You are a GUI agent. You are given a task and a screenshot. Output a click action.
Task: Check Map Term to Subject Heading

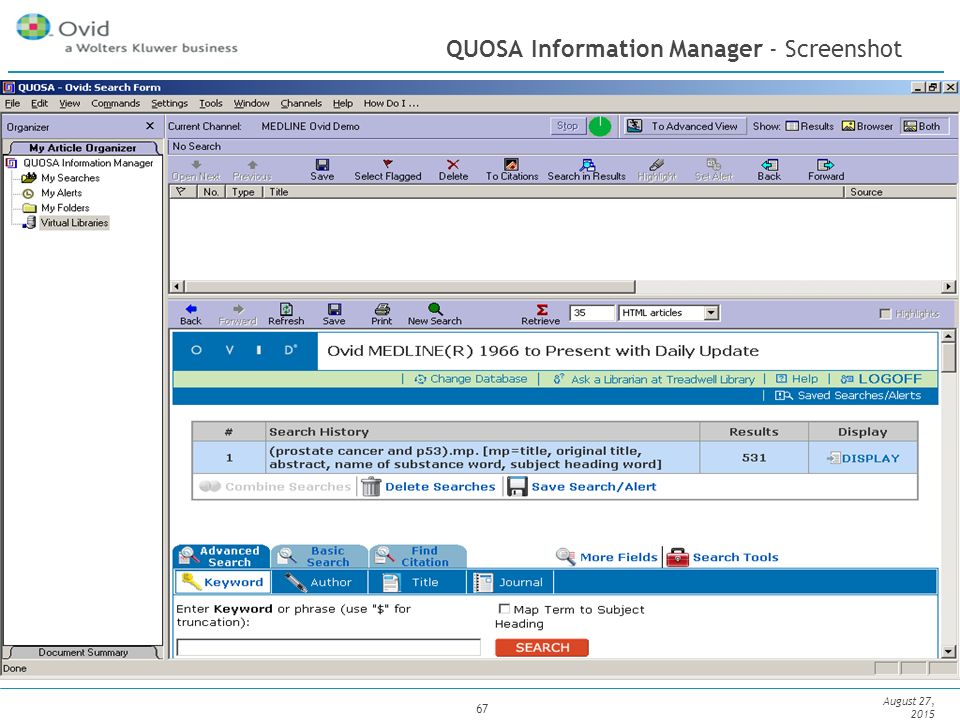[504, 609]
